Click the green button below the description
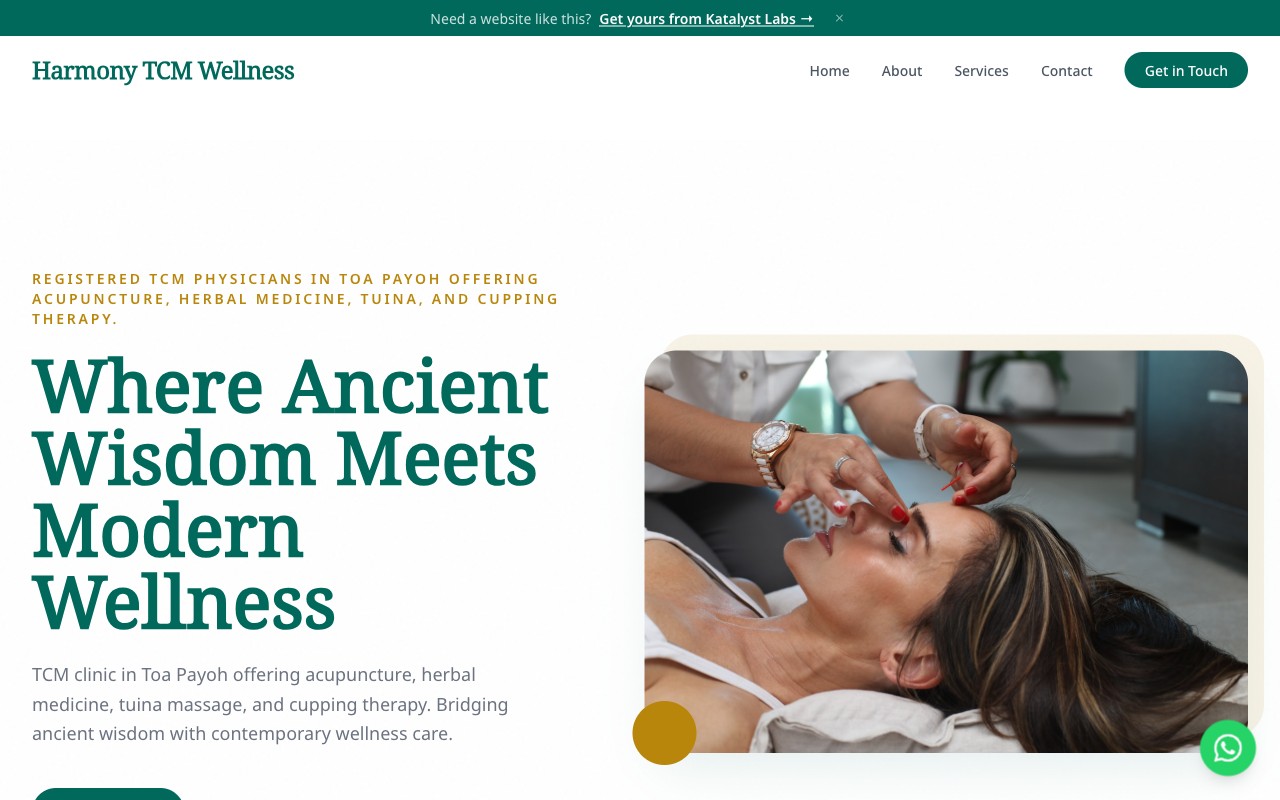 coord(108,794)
